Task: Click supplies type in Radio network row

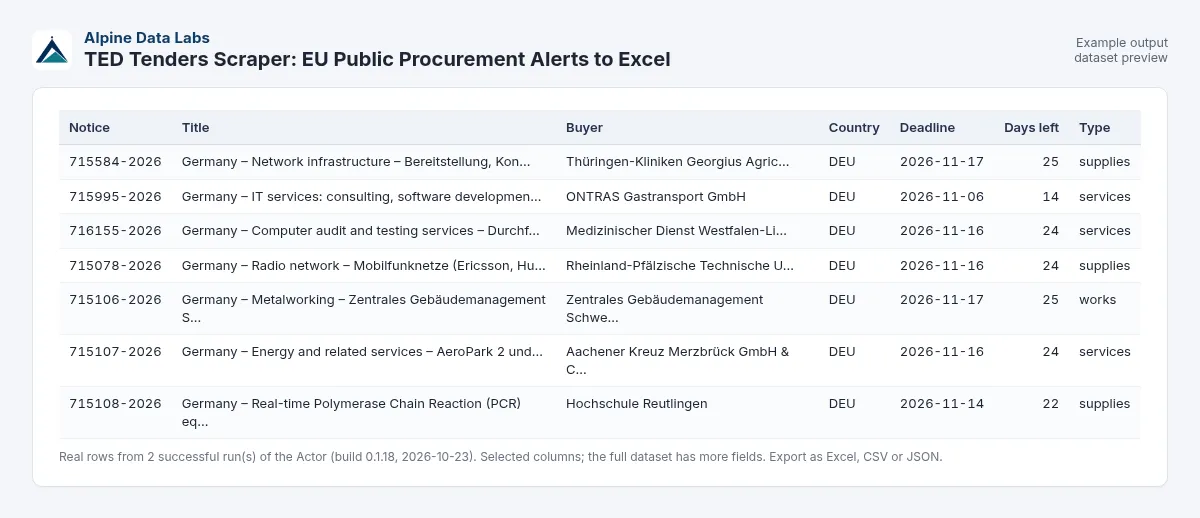Action: click(x=1105, y=266)
